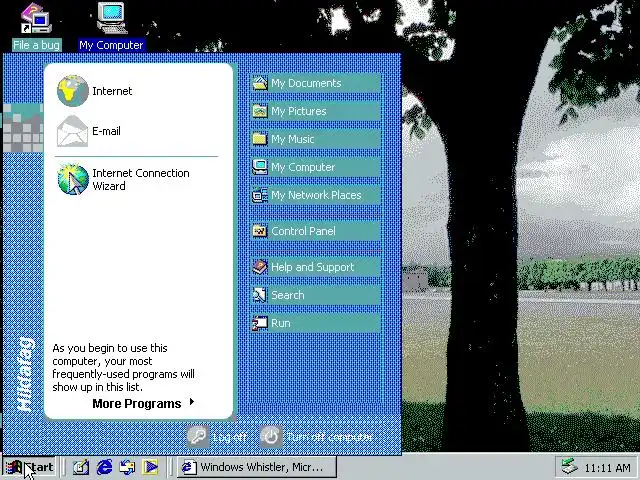Launch Internet Explorer from quick launch

point(104,467)
